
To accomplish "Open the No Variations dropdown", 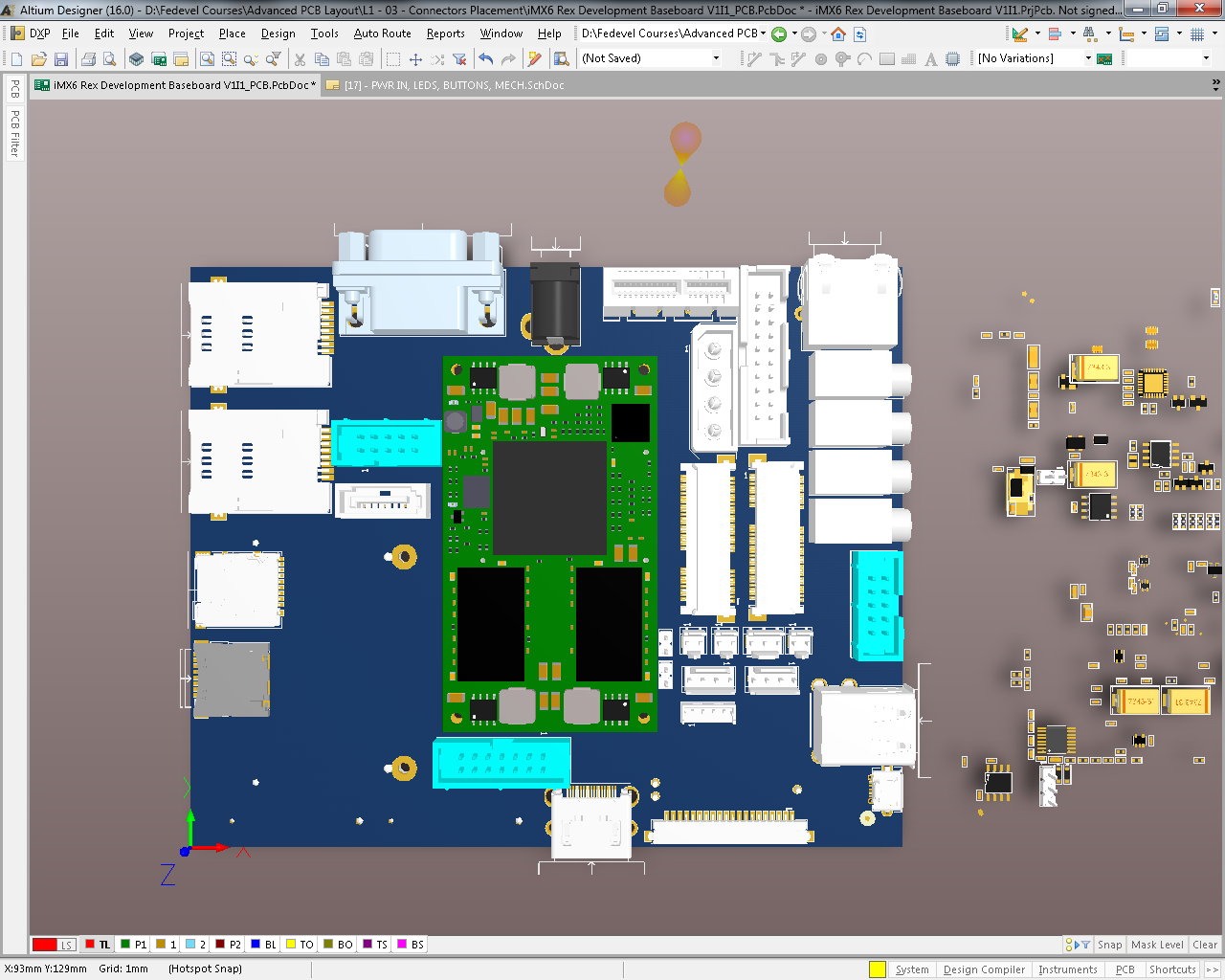I will click(x=1088, y=58).
